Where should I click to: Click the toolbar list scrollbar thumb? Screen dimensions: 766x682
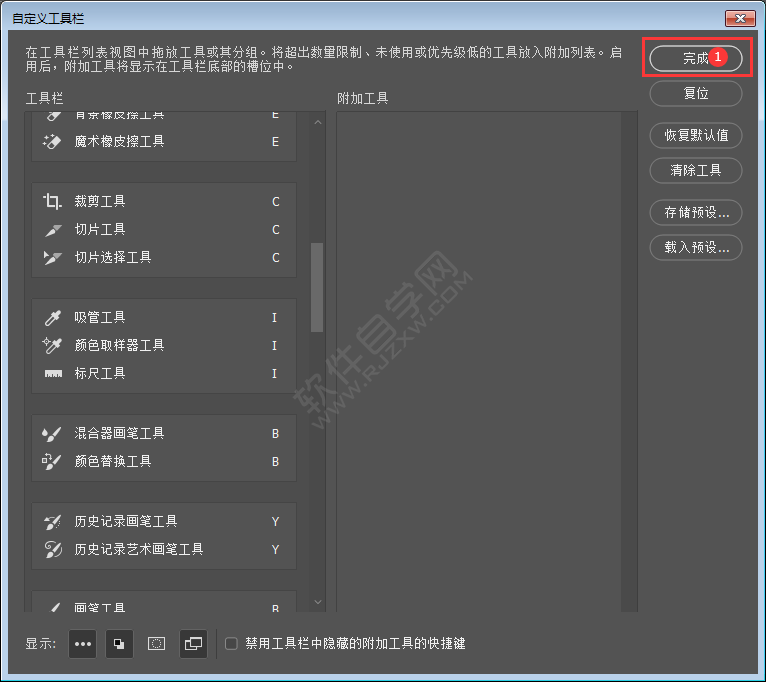[x=317, y=287]
